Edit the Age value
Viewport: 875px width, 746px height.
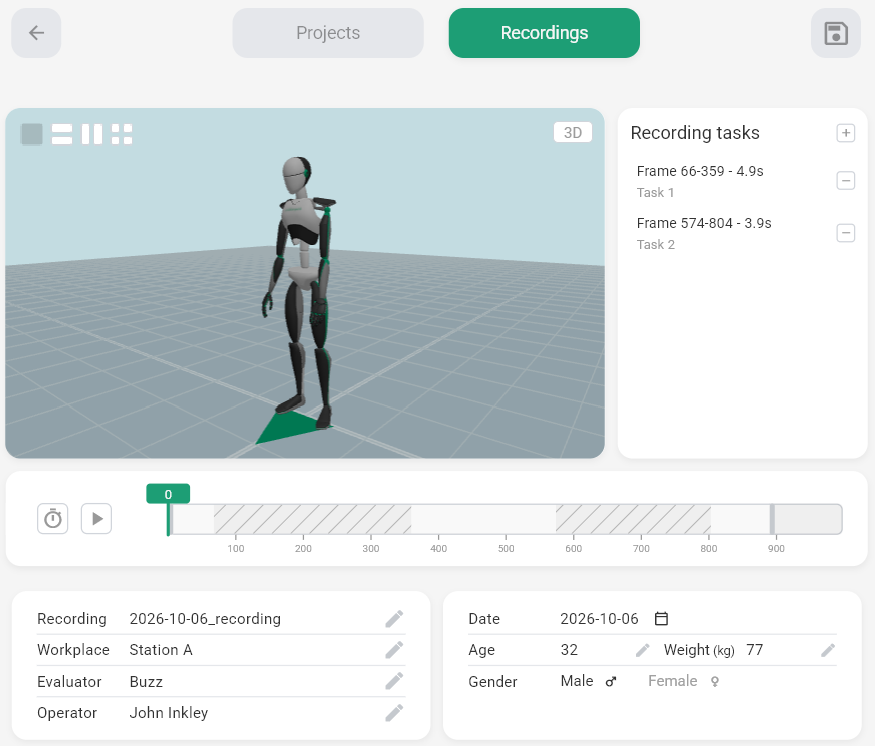point(642,650)
